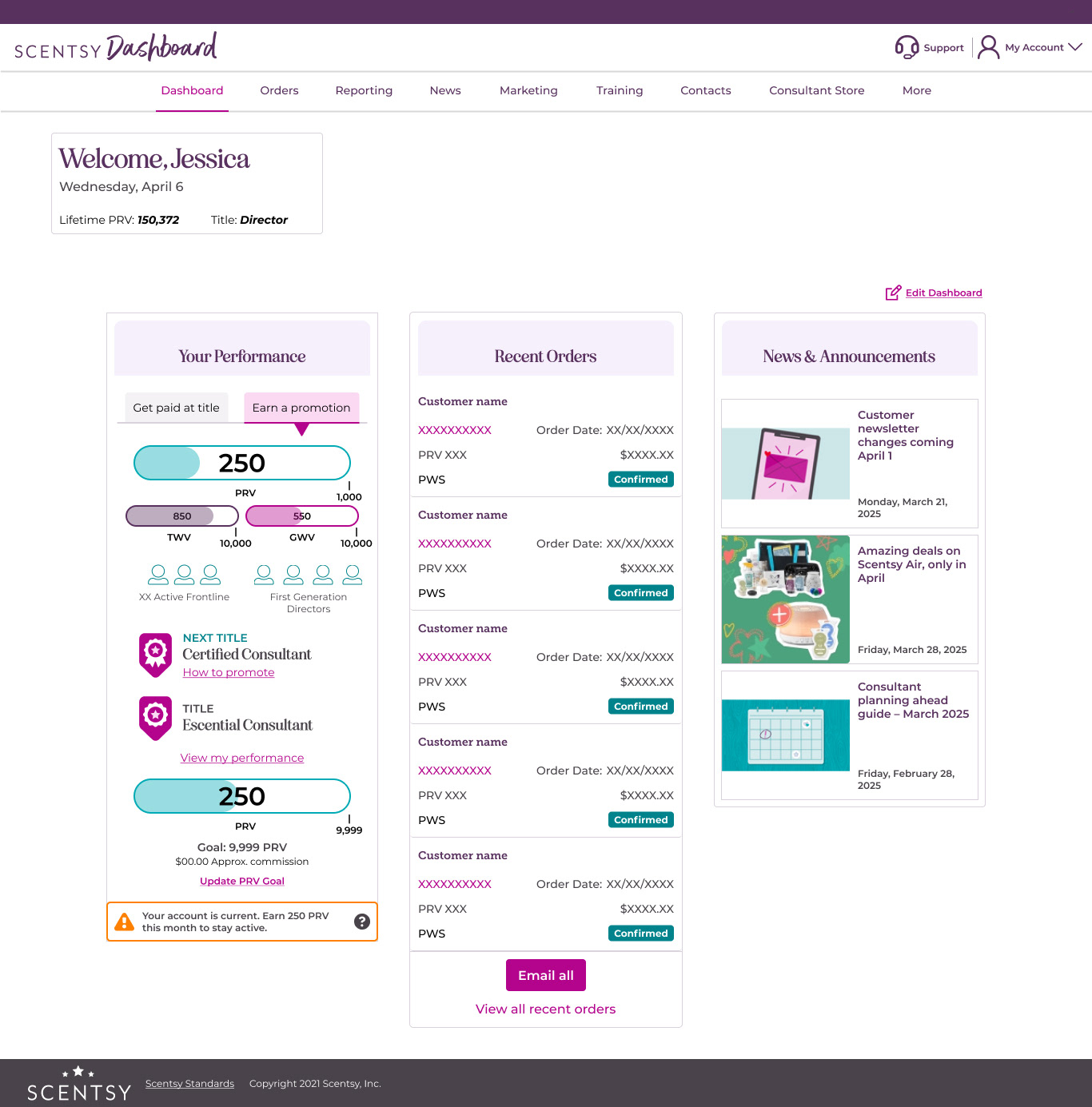This screenshot has height=1107, width=1092.
Task: Click the Scentsy Dashboard logo
Action: click(116, 48)
